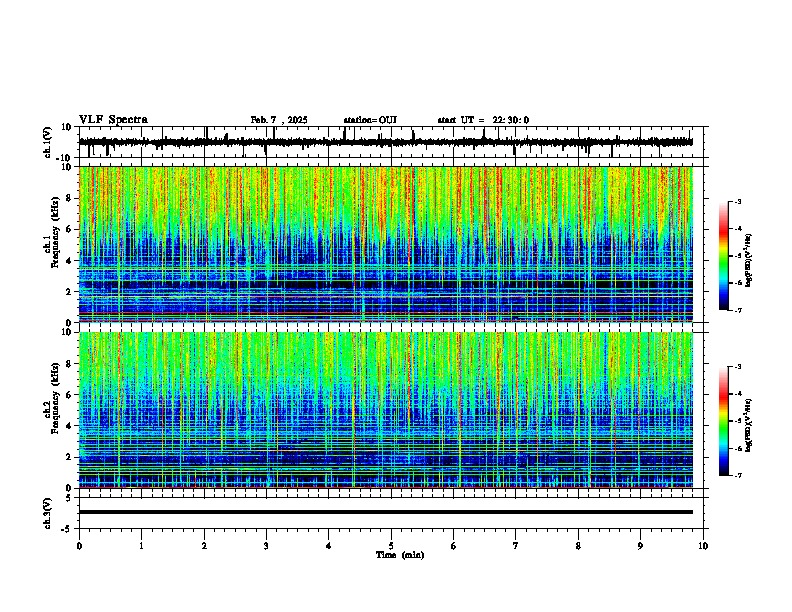Click time axis tick label '0'
The width and height of the screenshot is (792, 612).
pos(79,546)
